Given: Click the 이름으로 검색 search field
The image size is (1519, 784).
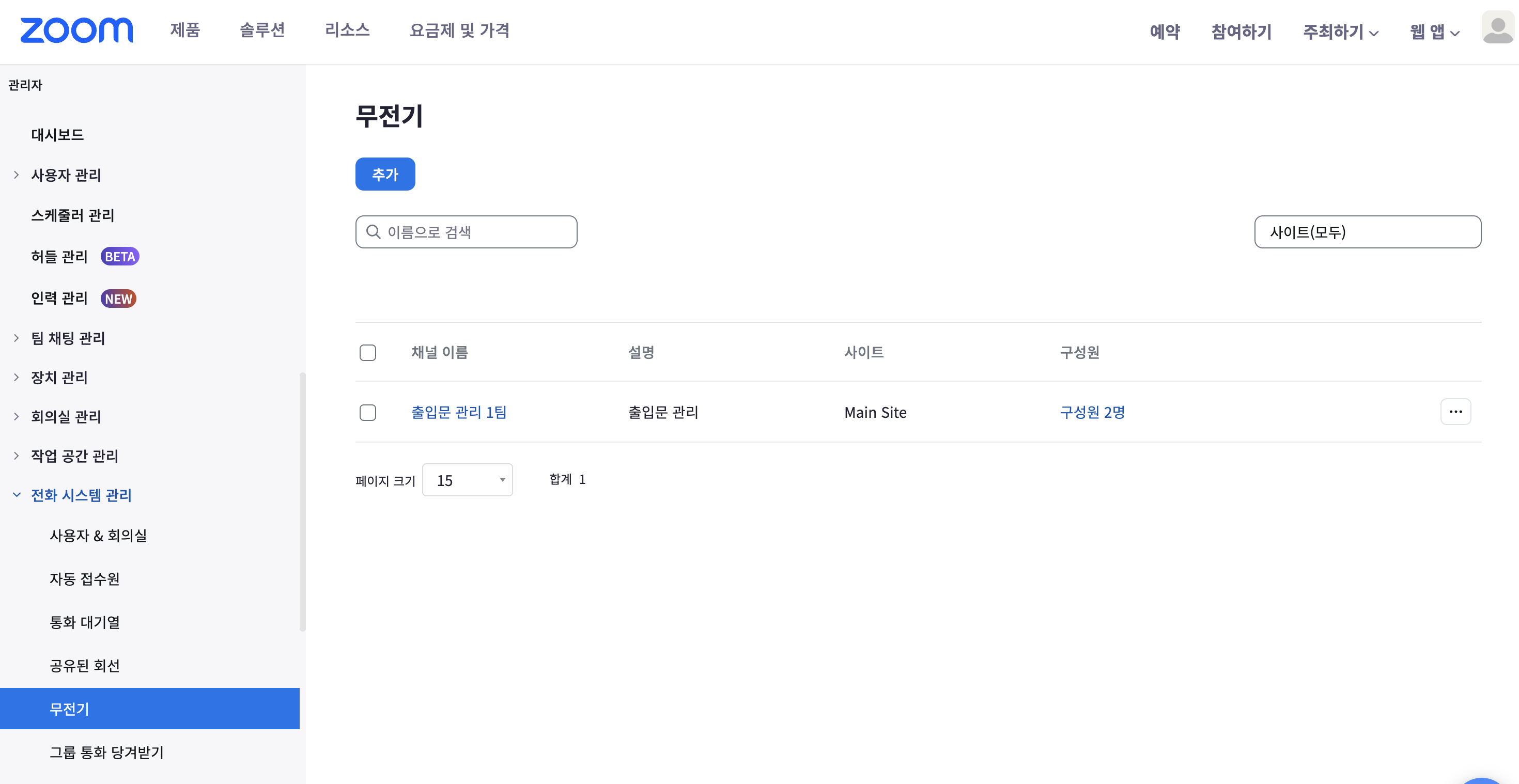Looking at the screenshot, I should (x=466, y=232).
